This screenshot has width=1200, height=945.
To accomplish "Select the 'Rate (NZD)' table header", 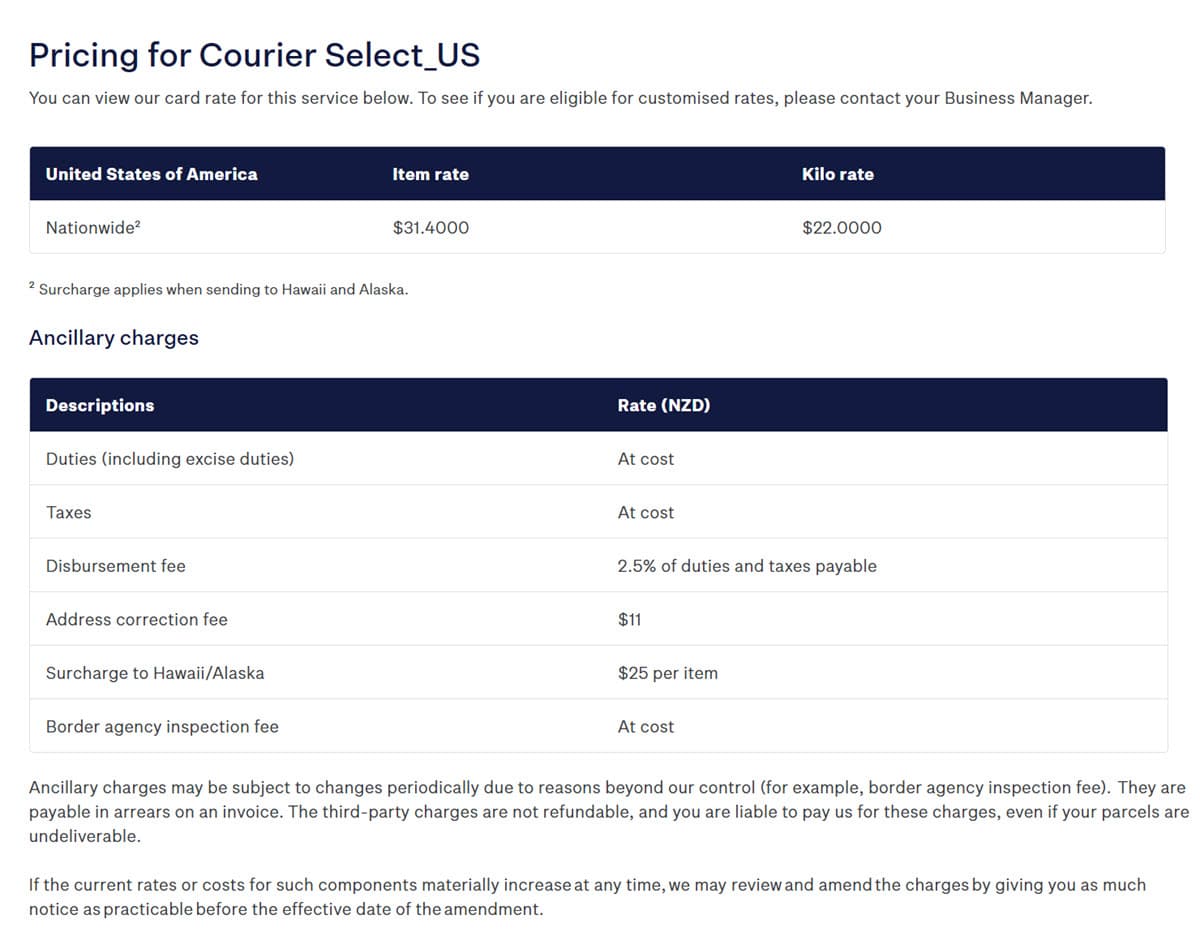I will pos(664,405).
